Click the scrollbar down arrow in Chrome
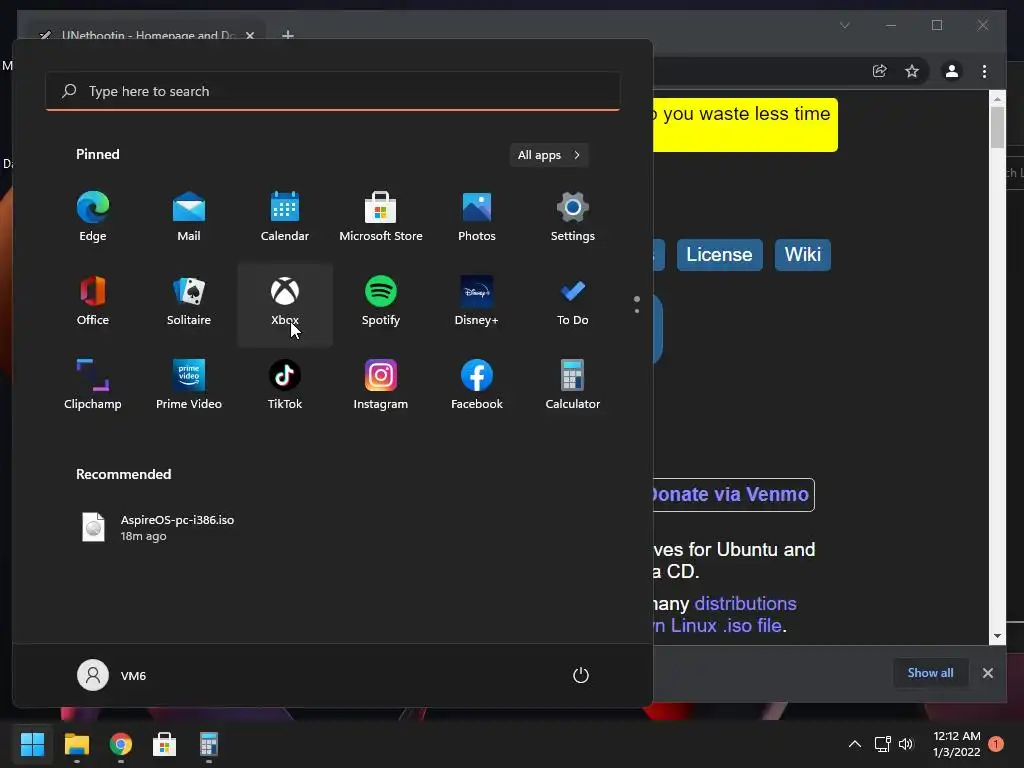 pos(997,636)
